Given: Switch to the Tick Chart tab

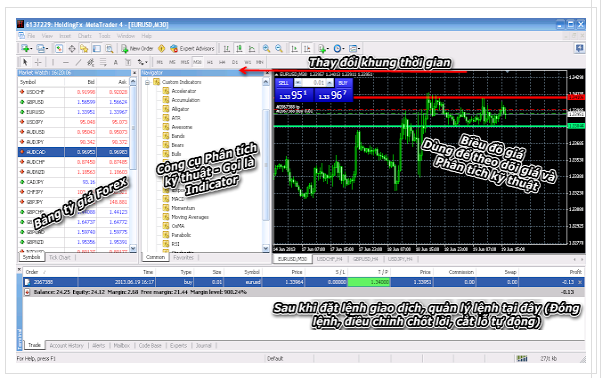Looking at the screenshot, I should (x=60, y=257).
